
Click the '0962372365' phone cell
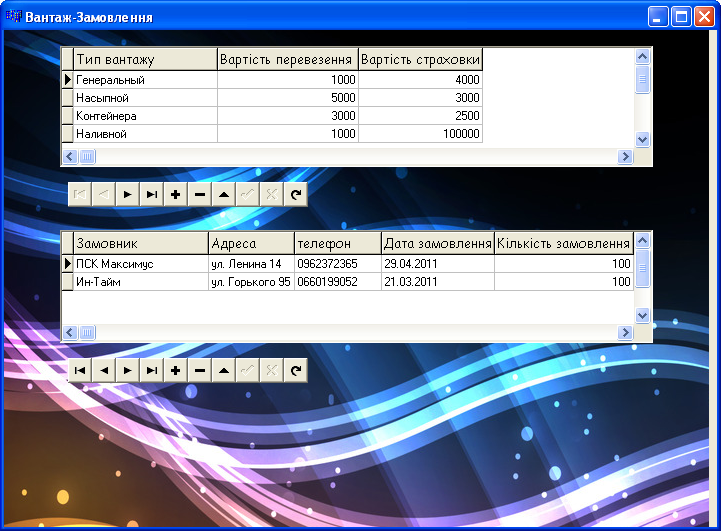pos(337,264)
